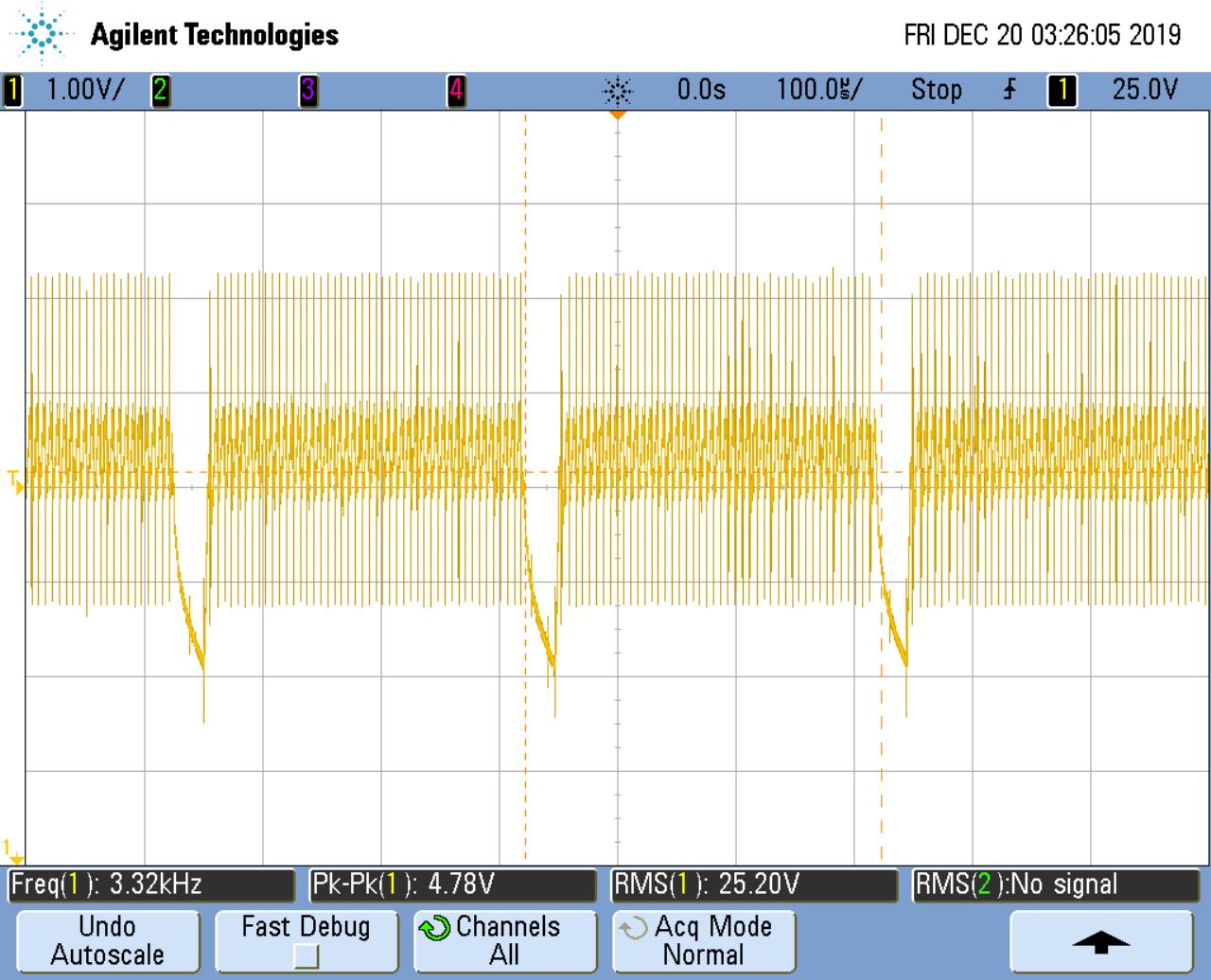Screen dimensions: 1211x980
Task: Click the 100.0 µs/ timebase value
Action: [x=819, y=91]
